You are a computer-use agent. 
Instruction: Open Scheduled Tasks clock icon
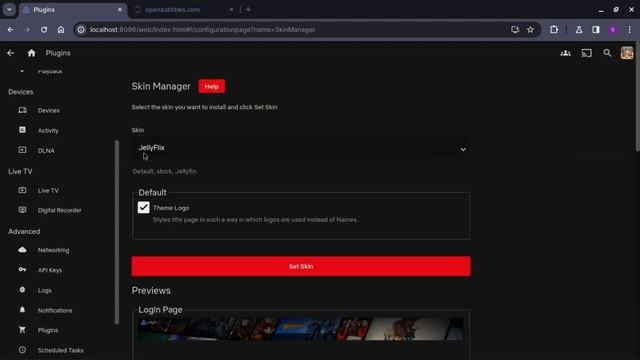click(x=22, y=350)
